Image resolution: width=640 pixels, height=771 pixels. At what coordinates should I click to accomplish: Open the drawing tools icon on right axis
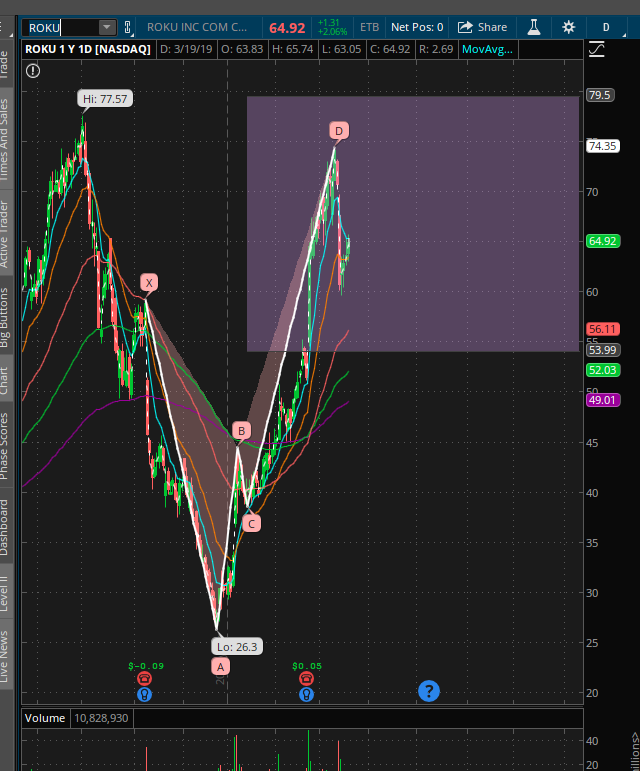(597, 48)
